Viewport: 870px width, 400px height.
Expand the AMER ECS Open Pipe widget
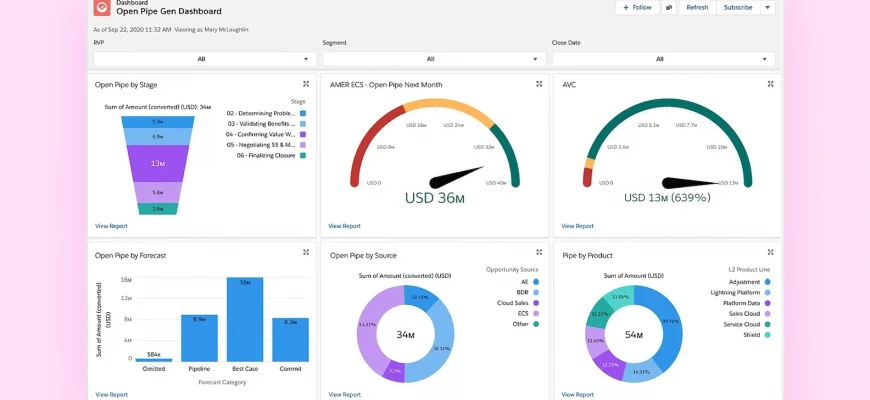click(539, 84)
